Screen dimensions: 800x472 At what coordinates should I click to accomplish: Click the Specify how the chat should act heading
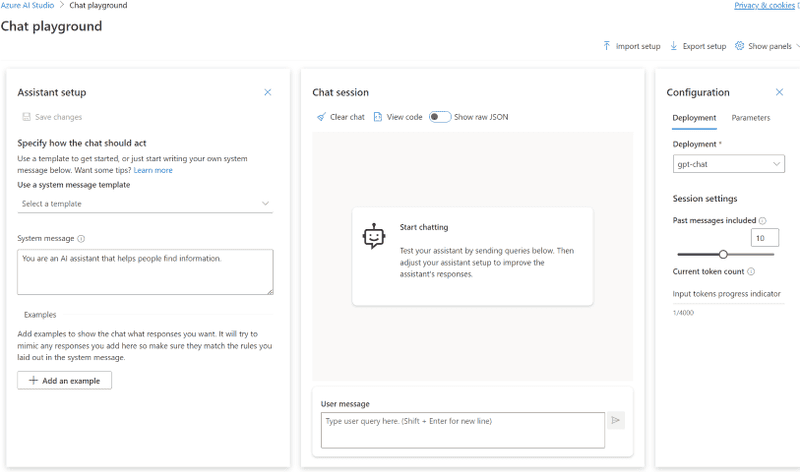click(82, 143)
